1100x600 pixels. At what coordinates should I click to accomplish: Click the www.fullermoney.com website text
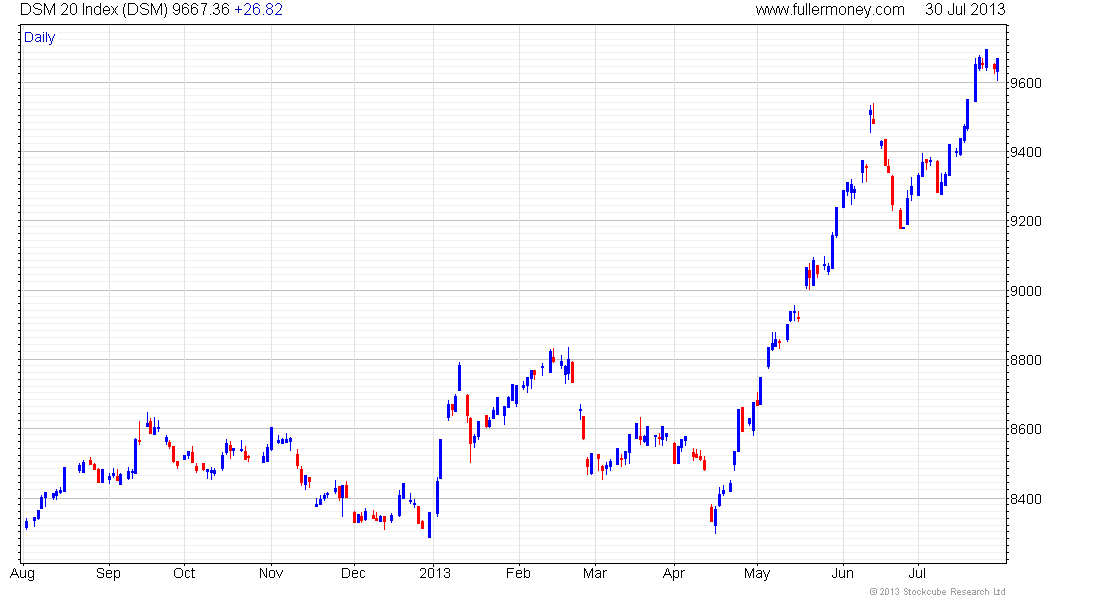click(x=830, y=10)
